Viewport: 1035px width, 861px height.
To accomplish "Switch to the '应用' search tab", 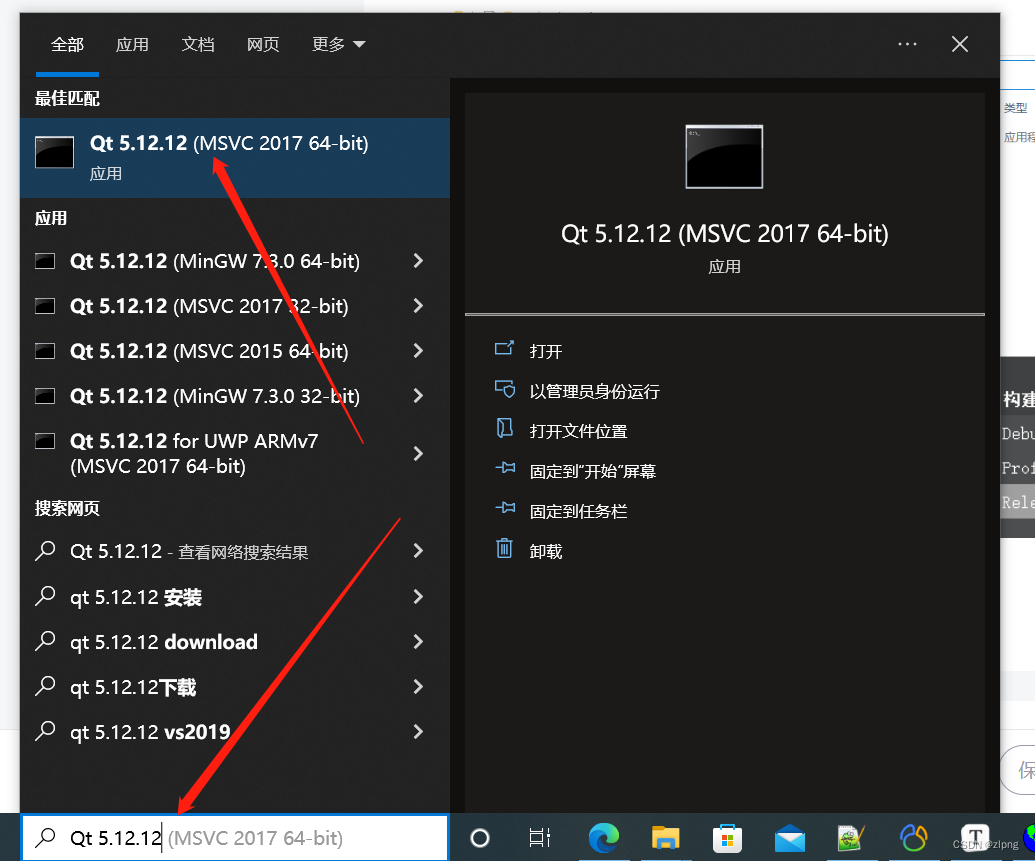I will (x=132, y=44).
